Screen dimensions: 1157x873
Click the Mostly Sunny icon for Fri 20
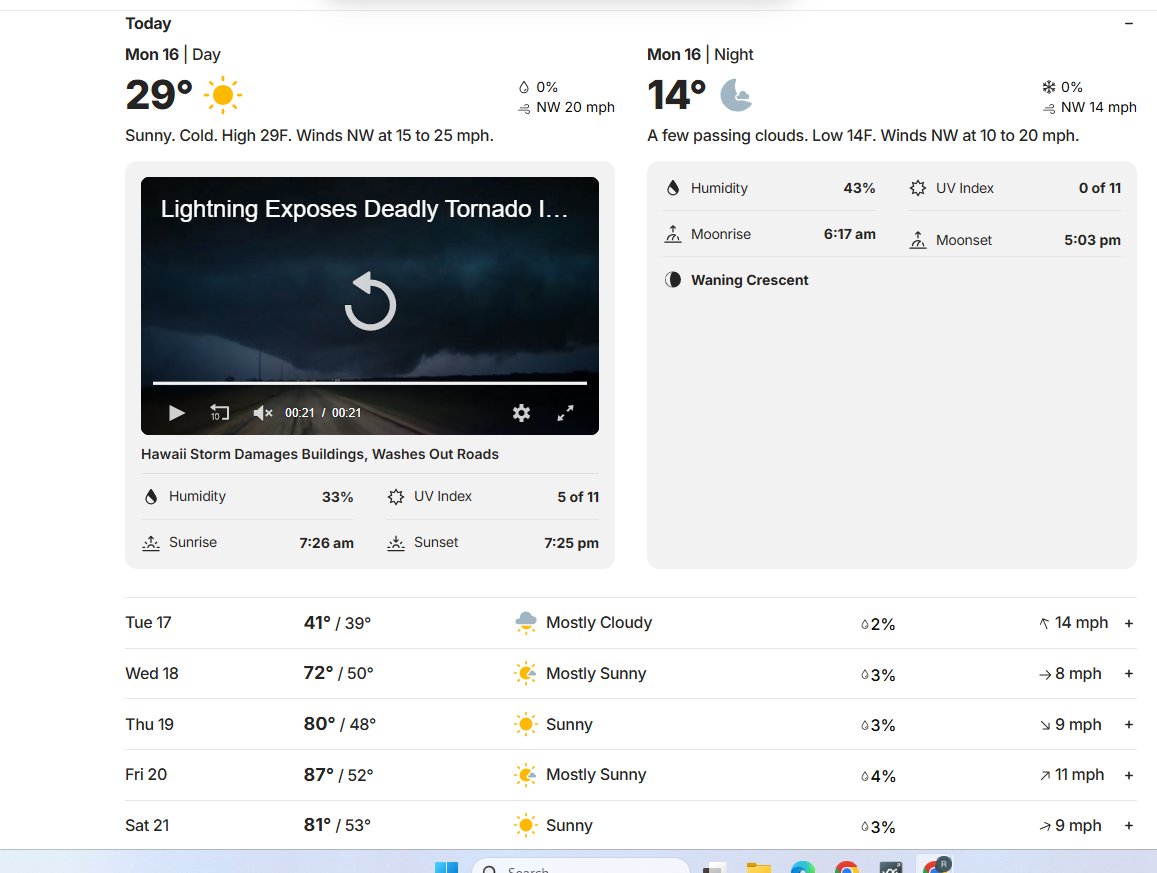click(525, 775)
